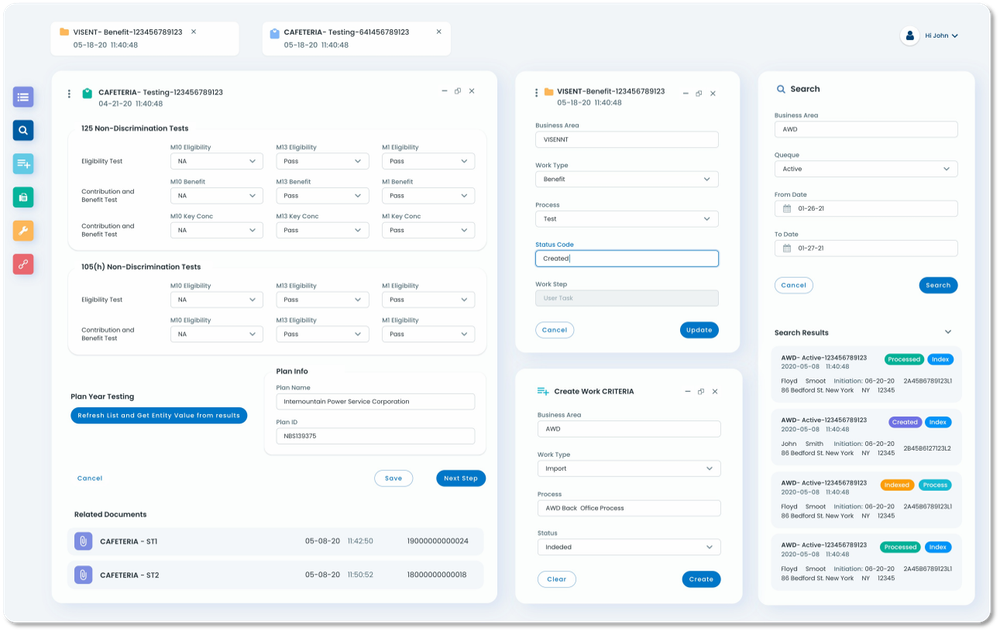Click the paperclip icon beside CAFETERIA - ST1
1000x631 pixels.
82,541
